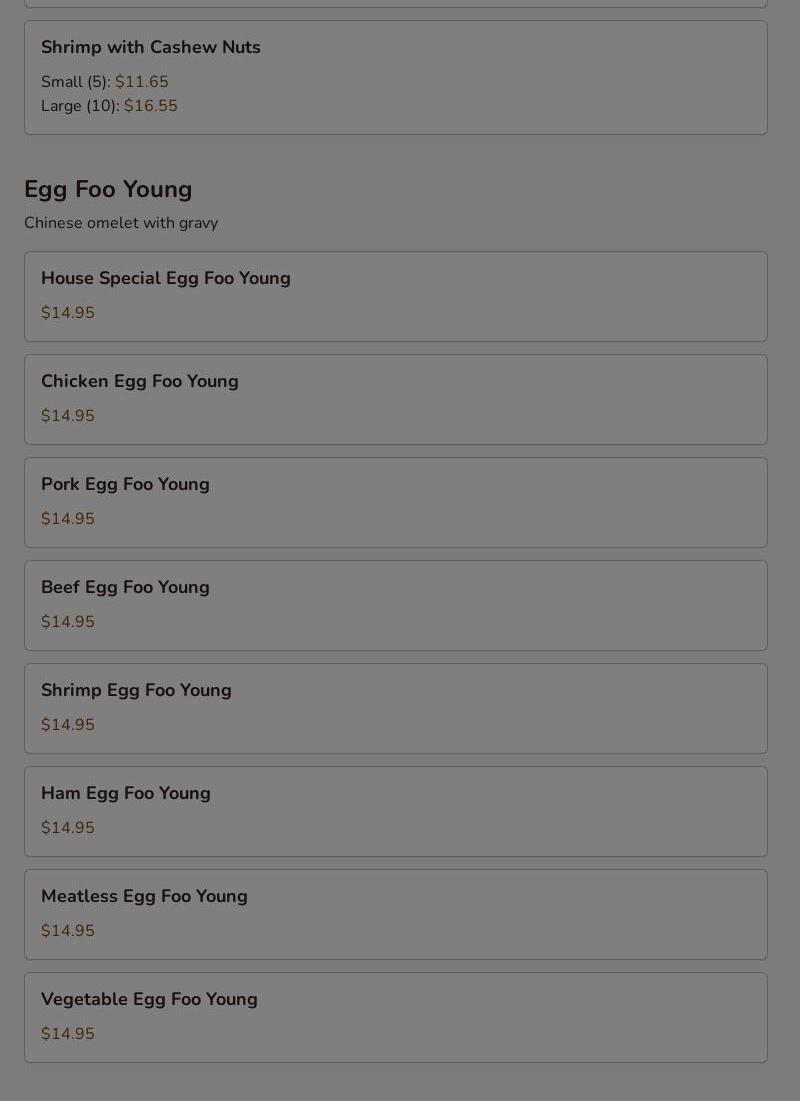Click the Chicken Egg Foo Young price
800x1101 pixels.
(68, 416)
